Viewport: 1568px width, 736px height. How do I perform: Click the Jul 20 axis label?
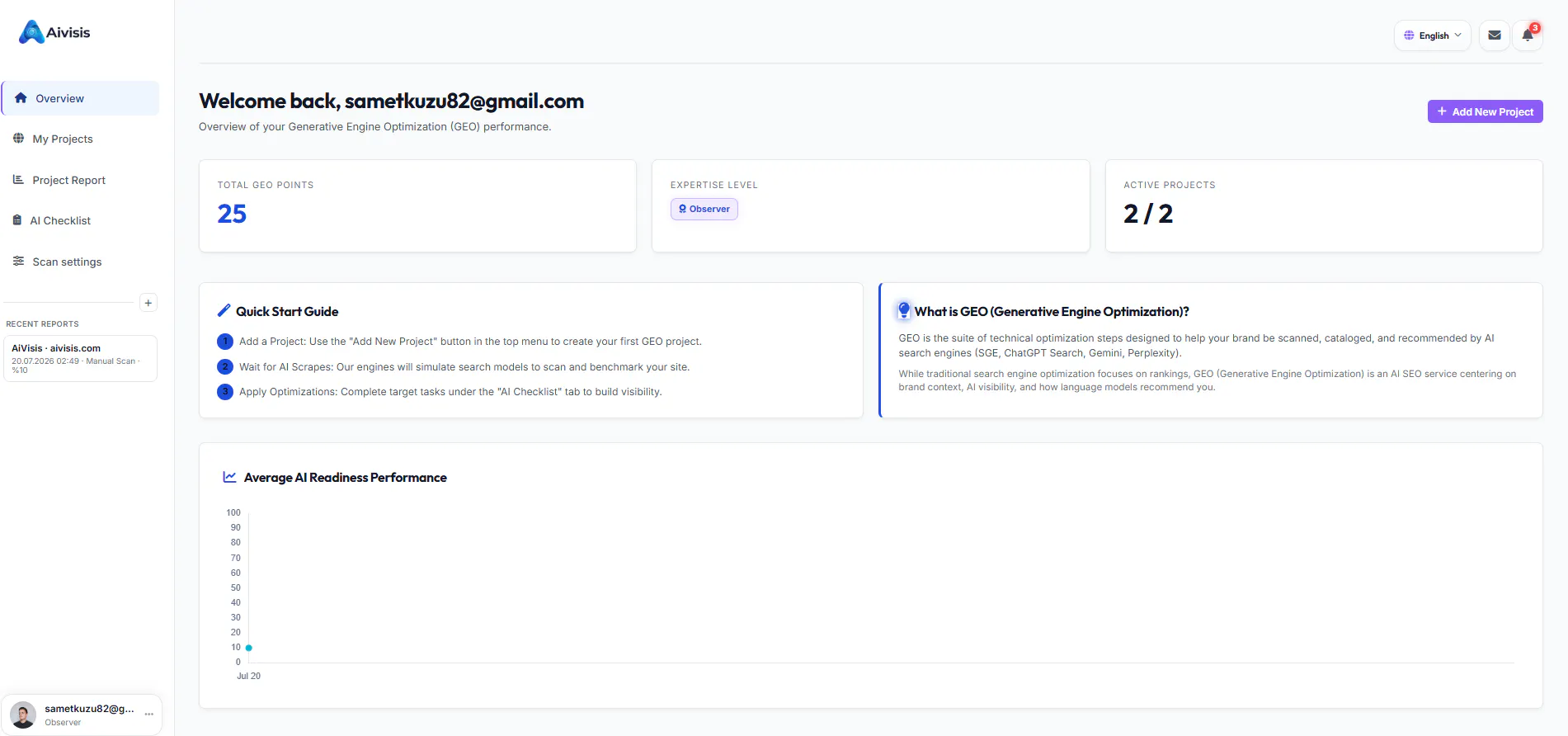248,676
